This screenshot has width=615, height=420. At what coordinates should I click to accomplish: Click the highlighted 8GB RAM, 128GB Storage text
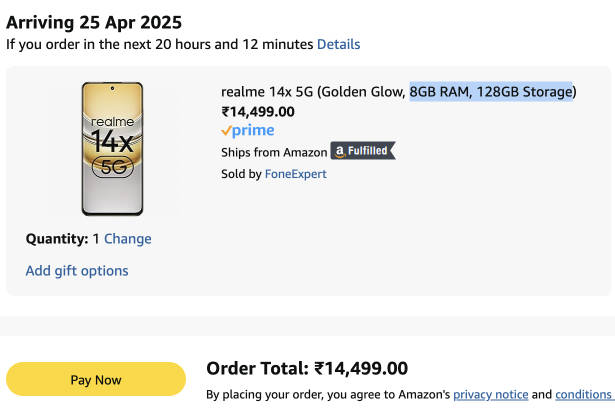click(x=490, y=92)
